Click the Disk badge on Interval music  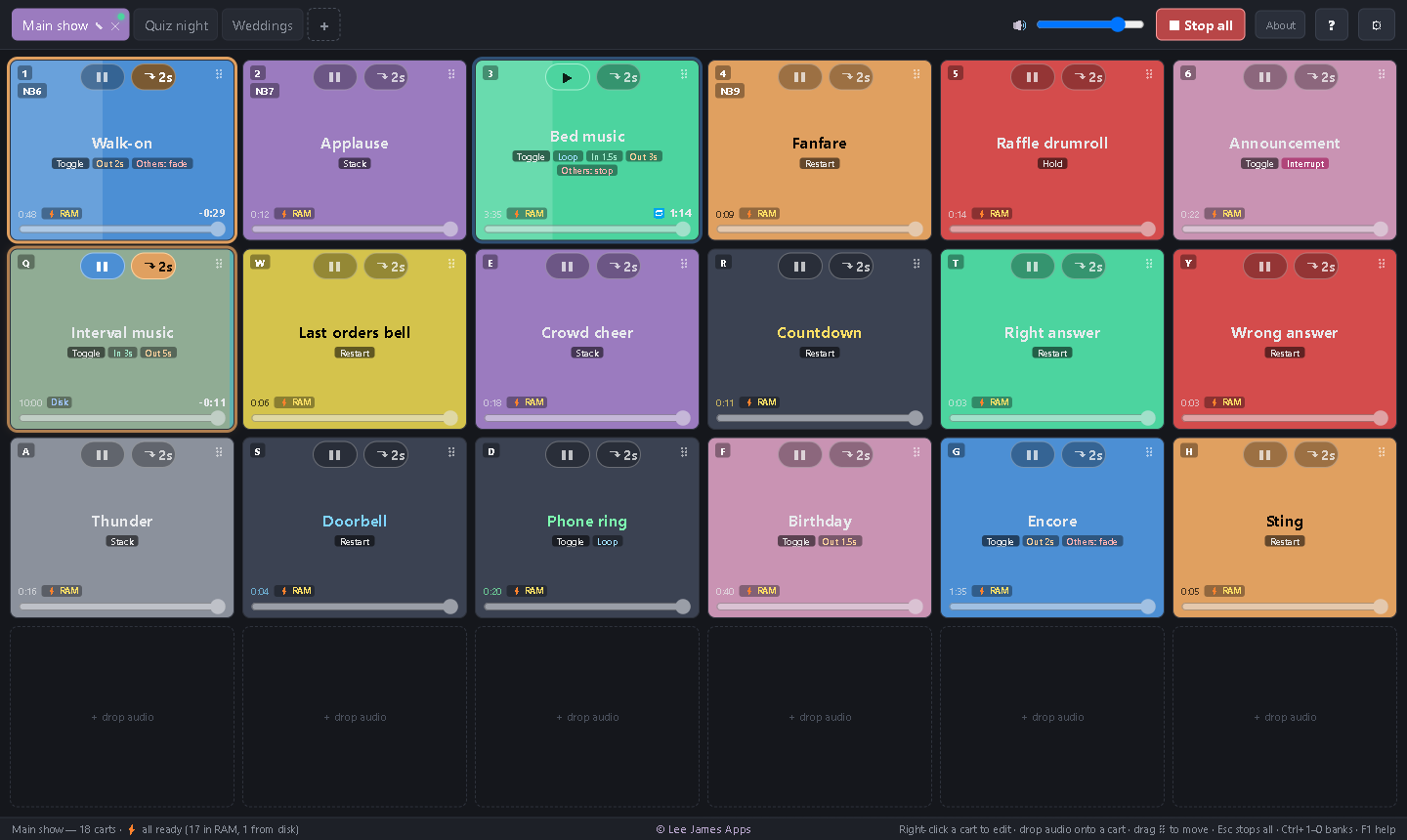coord(60,402)
